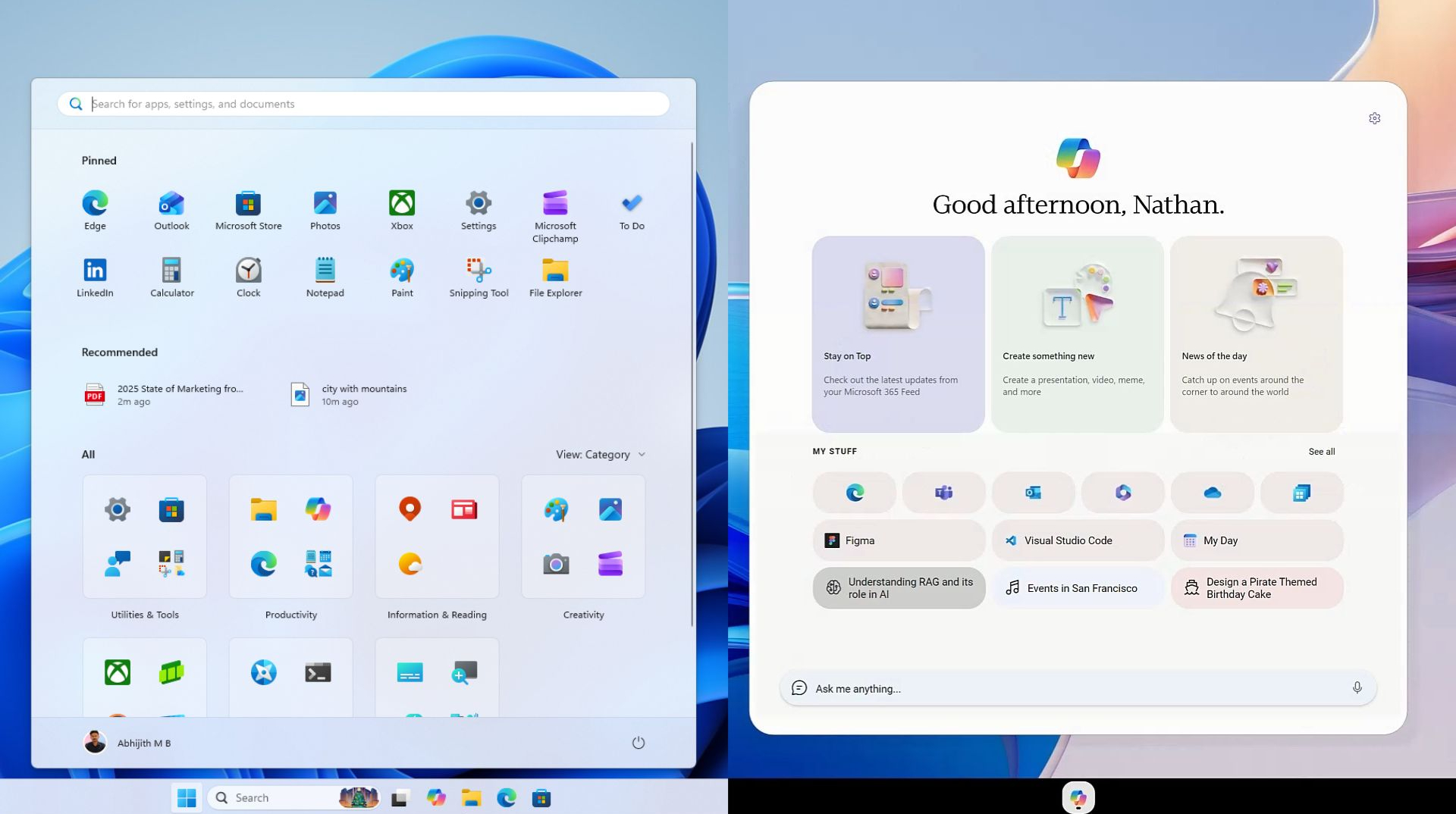Image resolution: width=1456 pixels, height=814 pixels.
Task: Click See all in My Stuff
Action: (x=1322, y=452)
